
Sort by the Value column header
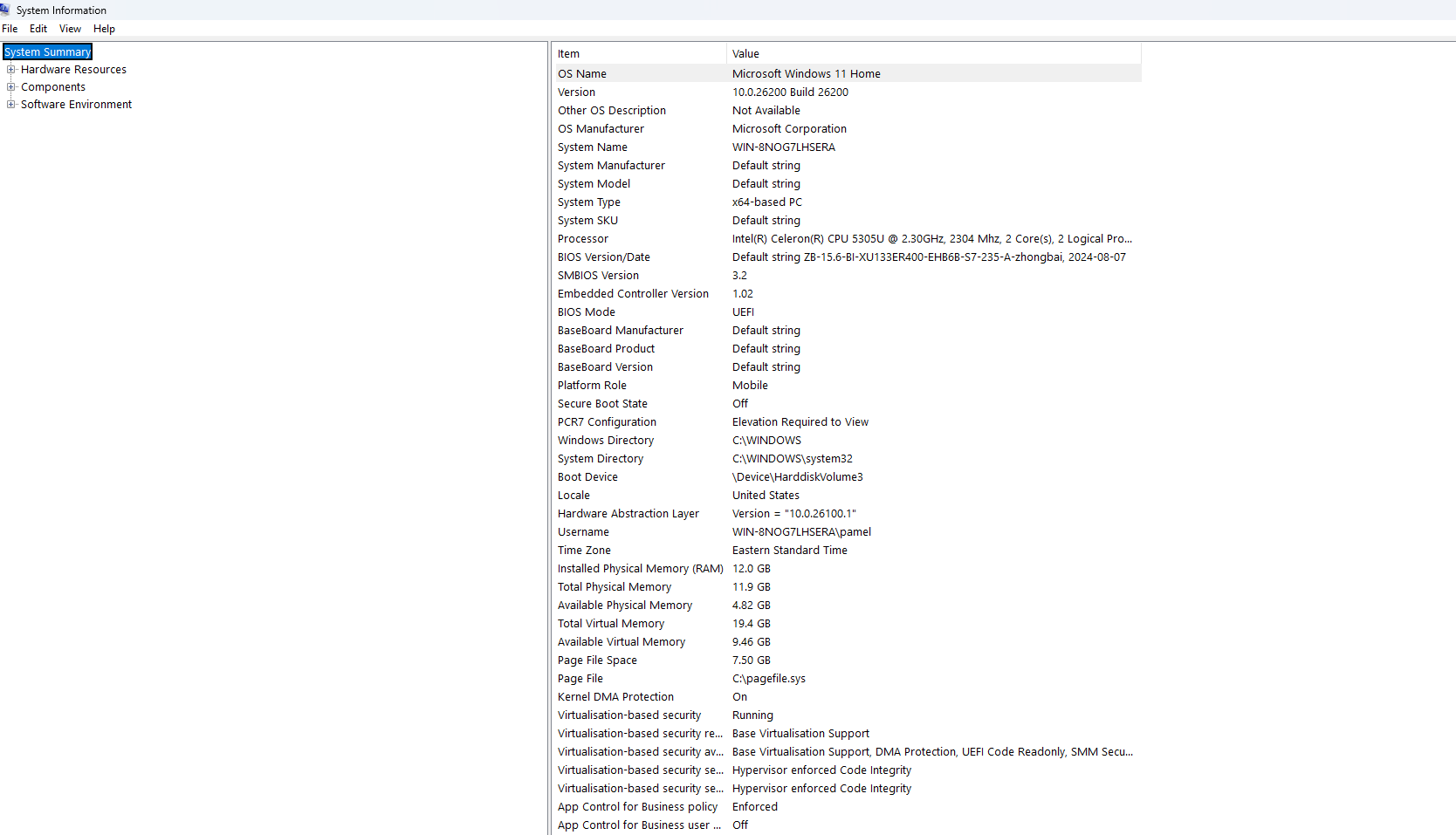click(x=934, y=54)
